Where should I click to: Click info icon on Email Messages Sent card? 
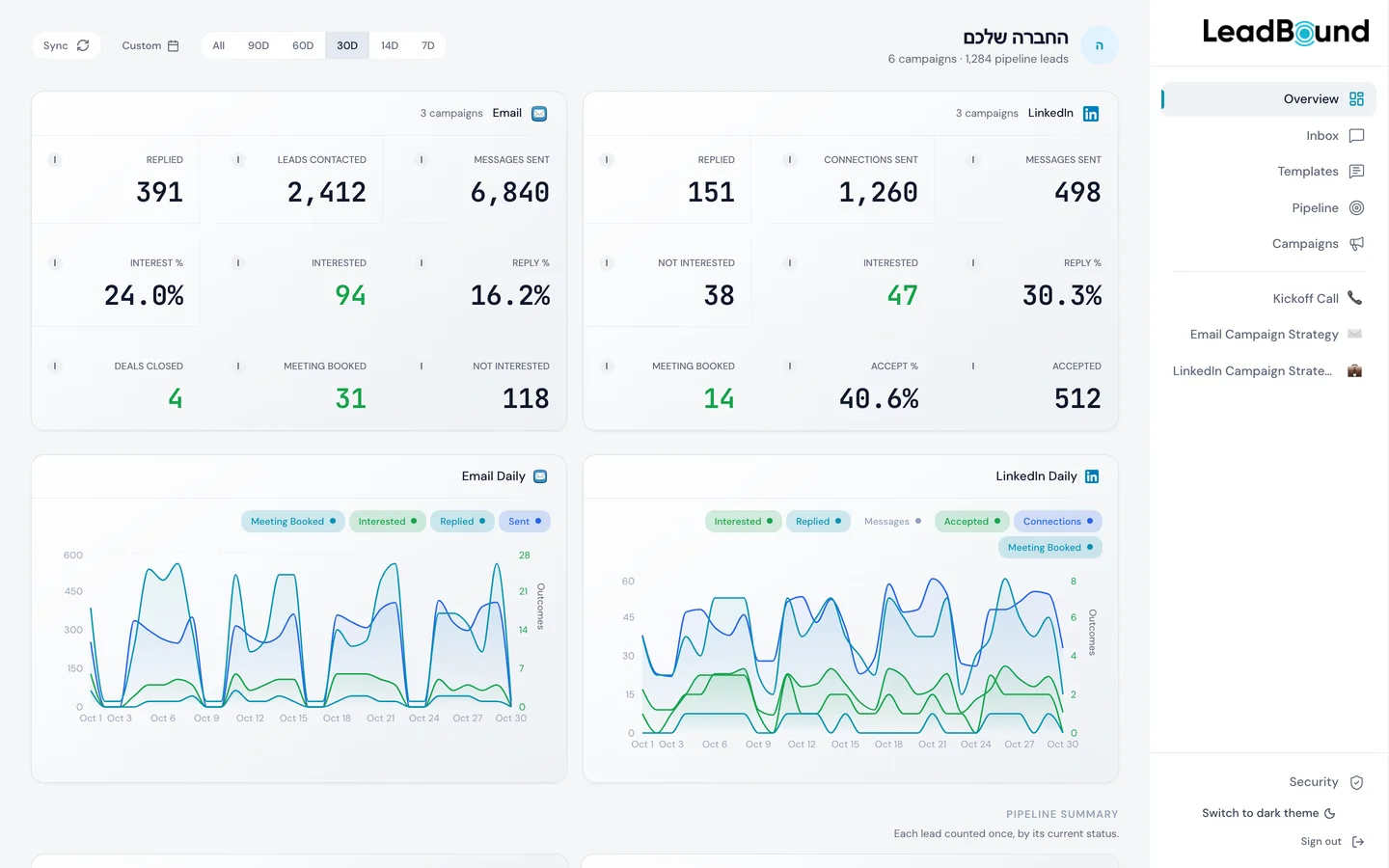click(x=422, y=160)
